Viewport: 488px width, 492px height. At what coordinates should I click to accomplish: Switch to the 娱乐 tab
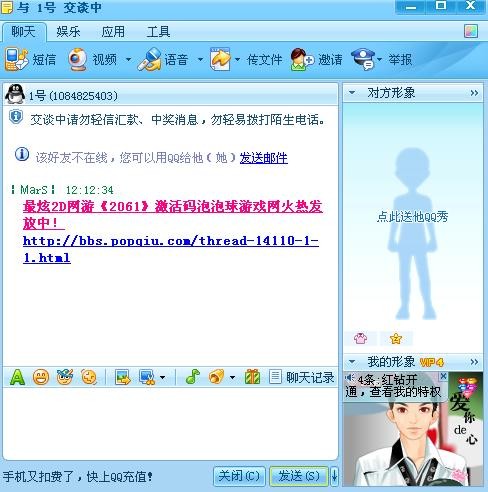point(68,32)
